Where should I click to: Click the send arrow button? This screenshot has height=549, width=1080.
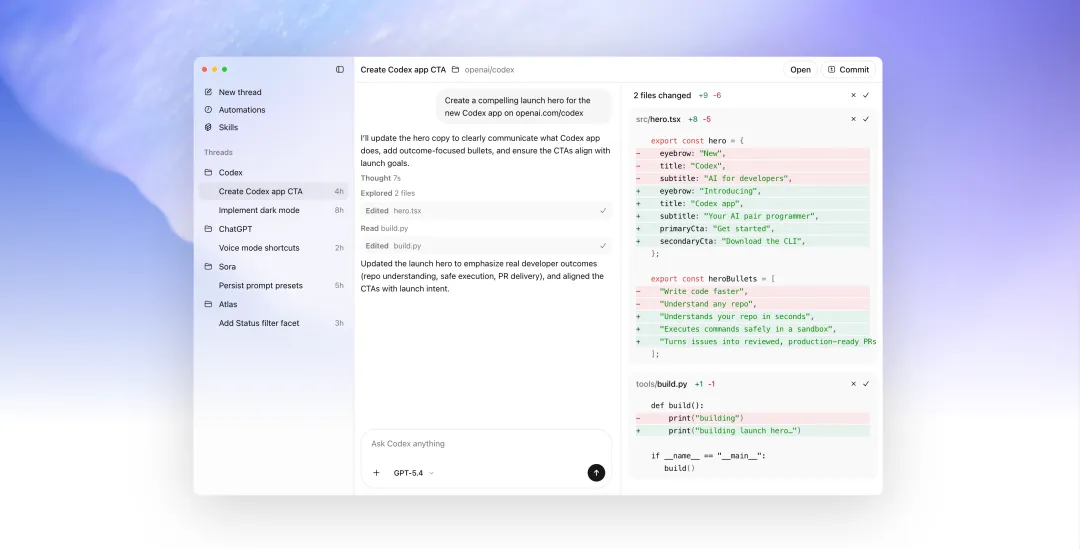(596, 473)
